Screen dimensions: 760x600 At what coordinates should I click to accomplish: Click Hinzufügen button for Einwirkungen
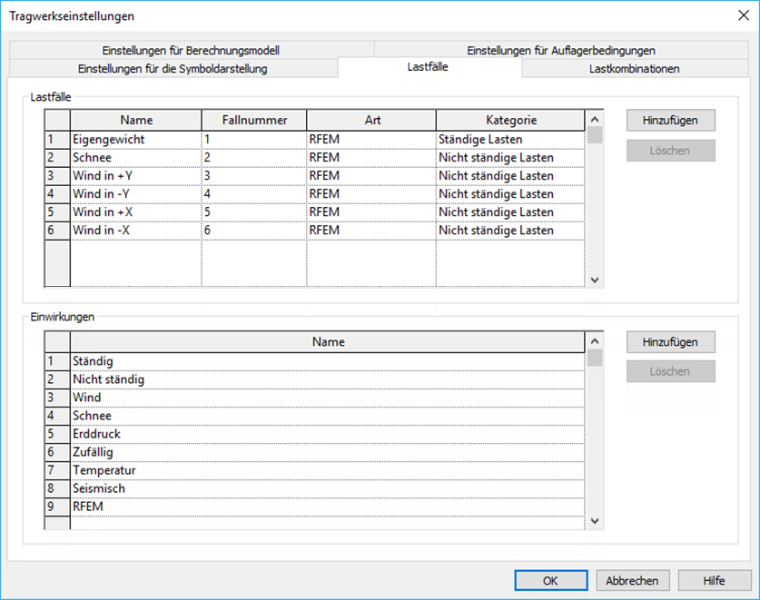(670, 342)
